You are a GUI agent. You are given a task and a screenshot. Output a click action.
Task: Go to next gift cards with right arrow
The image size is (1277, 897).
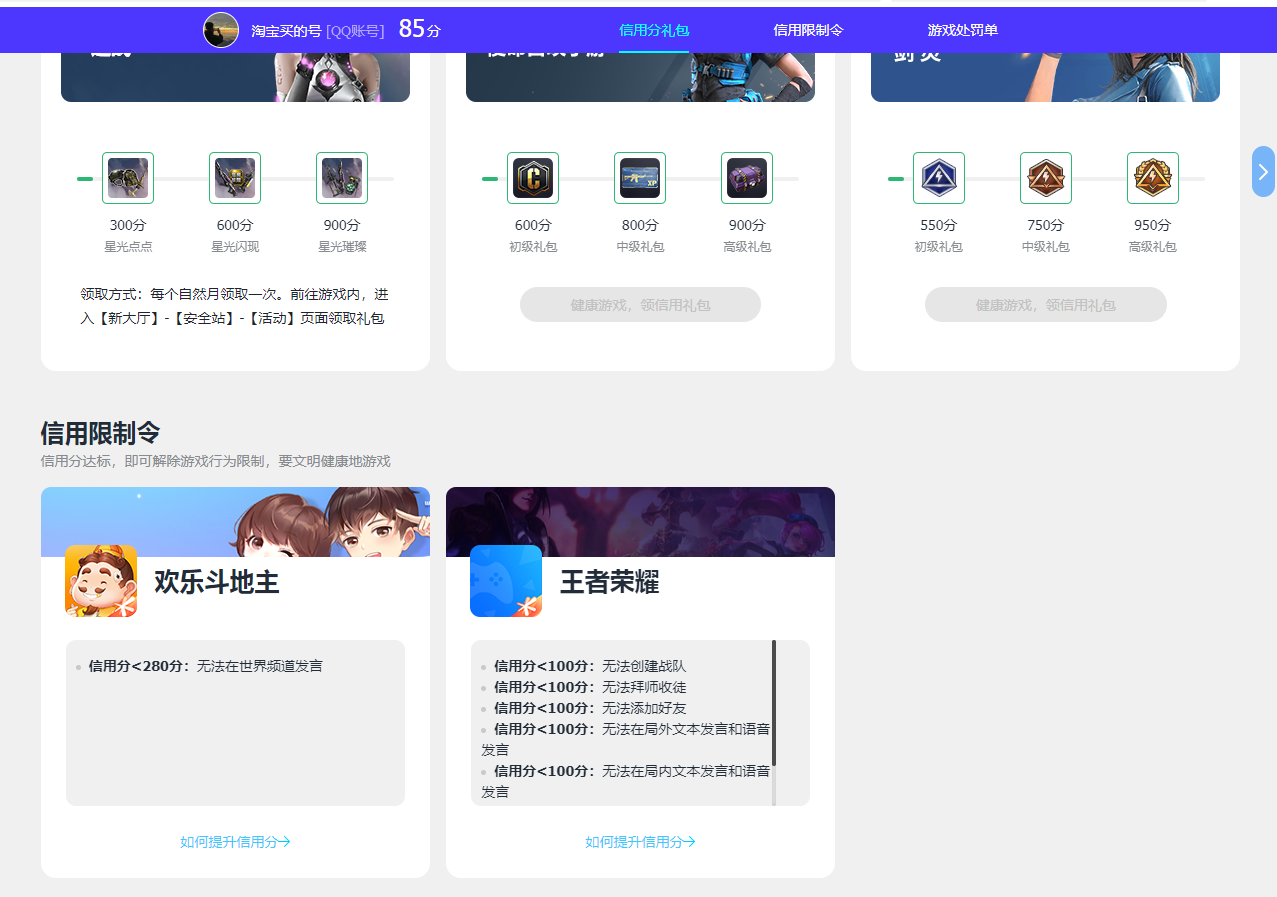[1263, 171]
